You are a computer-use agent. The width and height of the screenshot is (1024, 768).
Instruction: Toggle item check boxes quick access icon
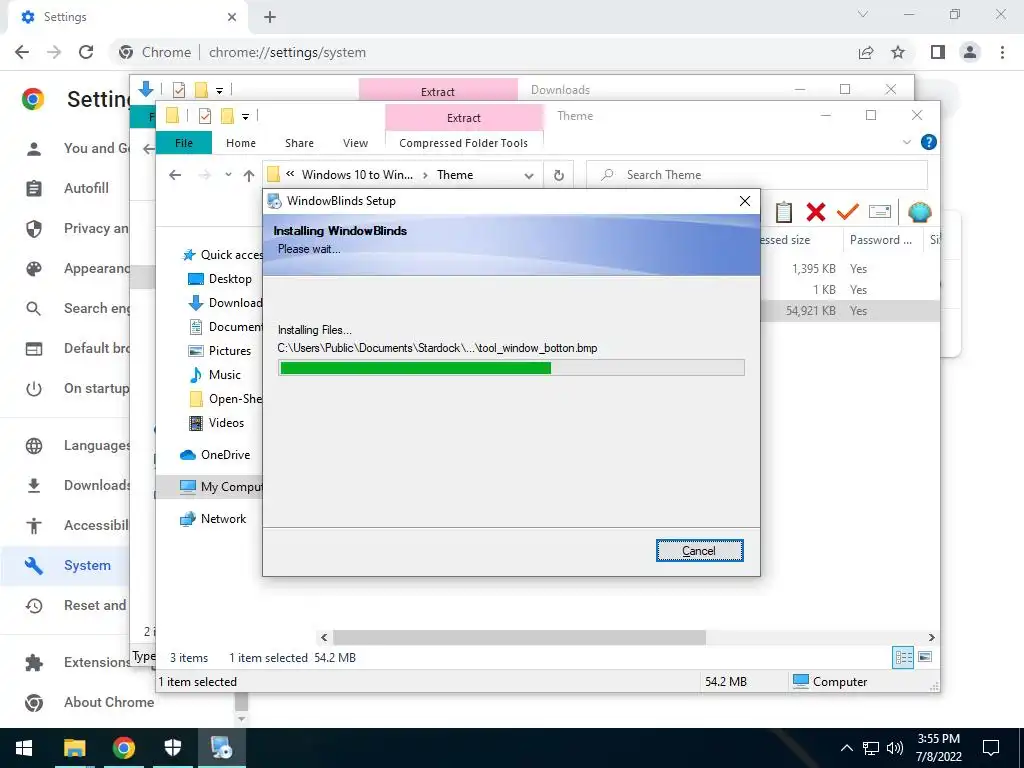[x=204, y=116]
